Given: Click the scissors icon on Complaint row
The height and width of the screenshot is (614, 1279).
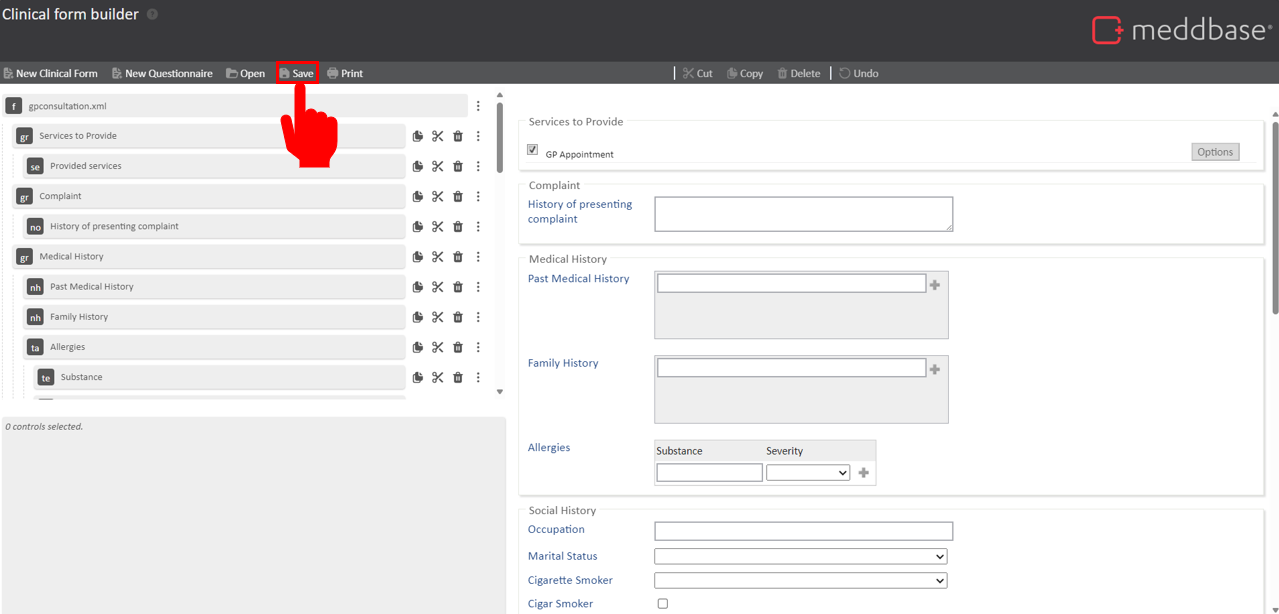Looking at the screenshot, I should [438, 196].
